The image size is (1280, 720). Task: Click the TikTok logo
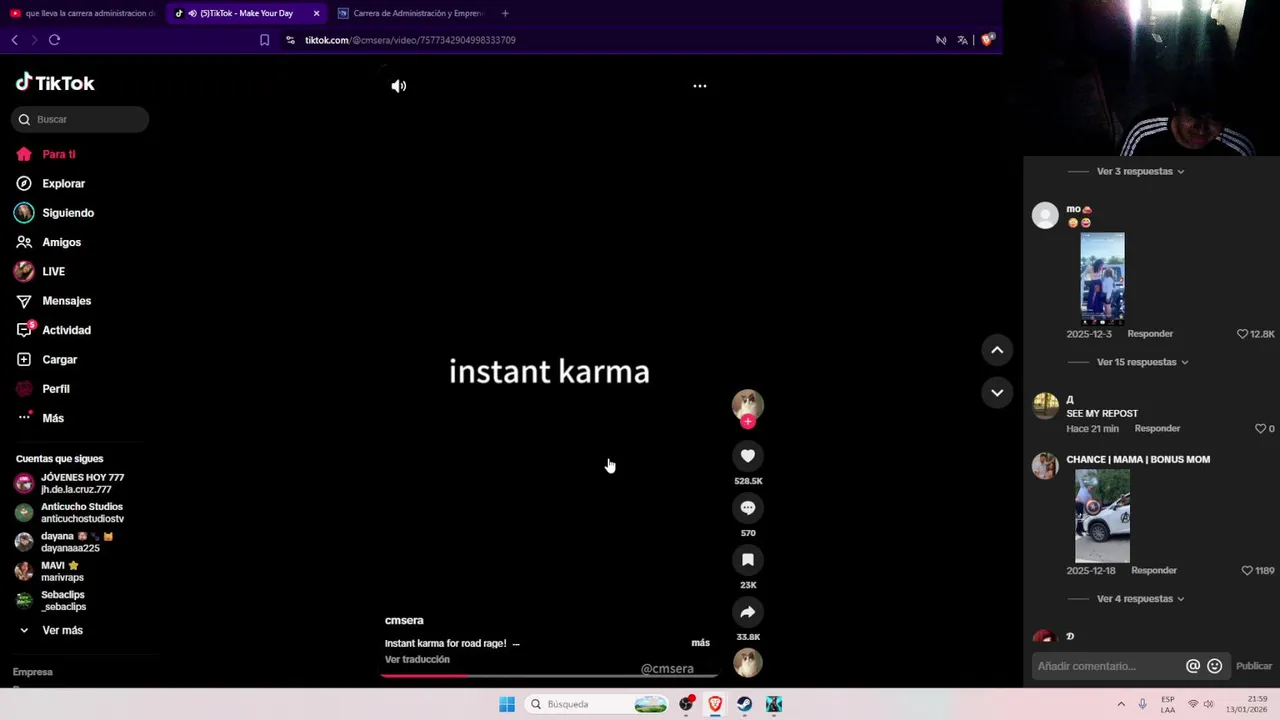[x=55, y=83]
